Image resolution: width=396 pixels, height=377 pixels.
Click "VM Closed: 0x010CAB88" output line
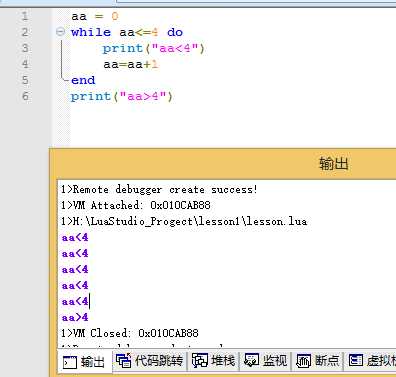[x=129, y=333]
